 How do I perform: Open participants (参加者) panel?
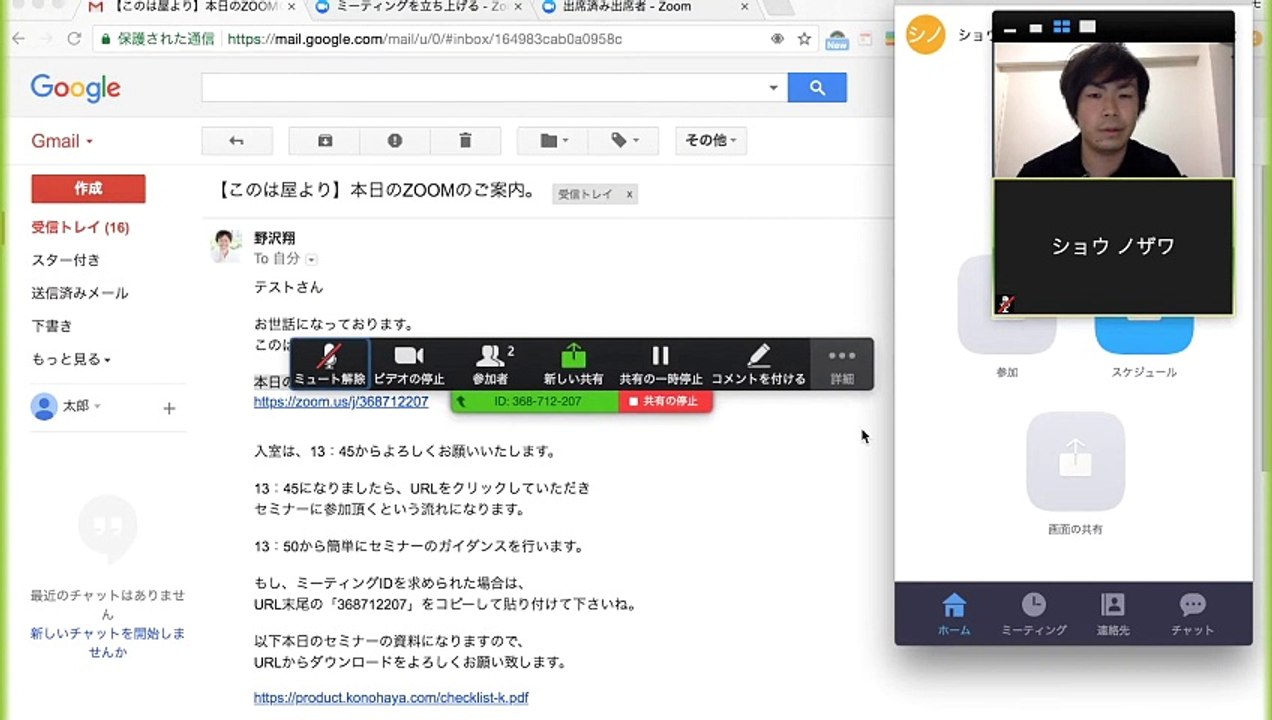(x=491, y=363)
